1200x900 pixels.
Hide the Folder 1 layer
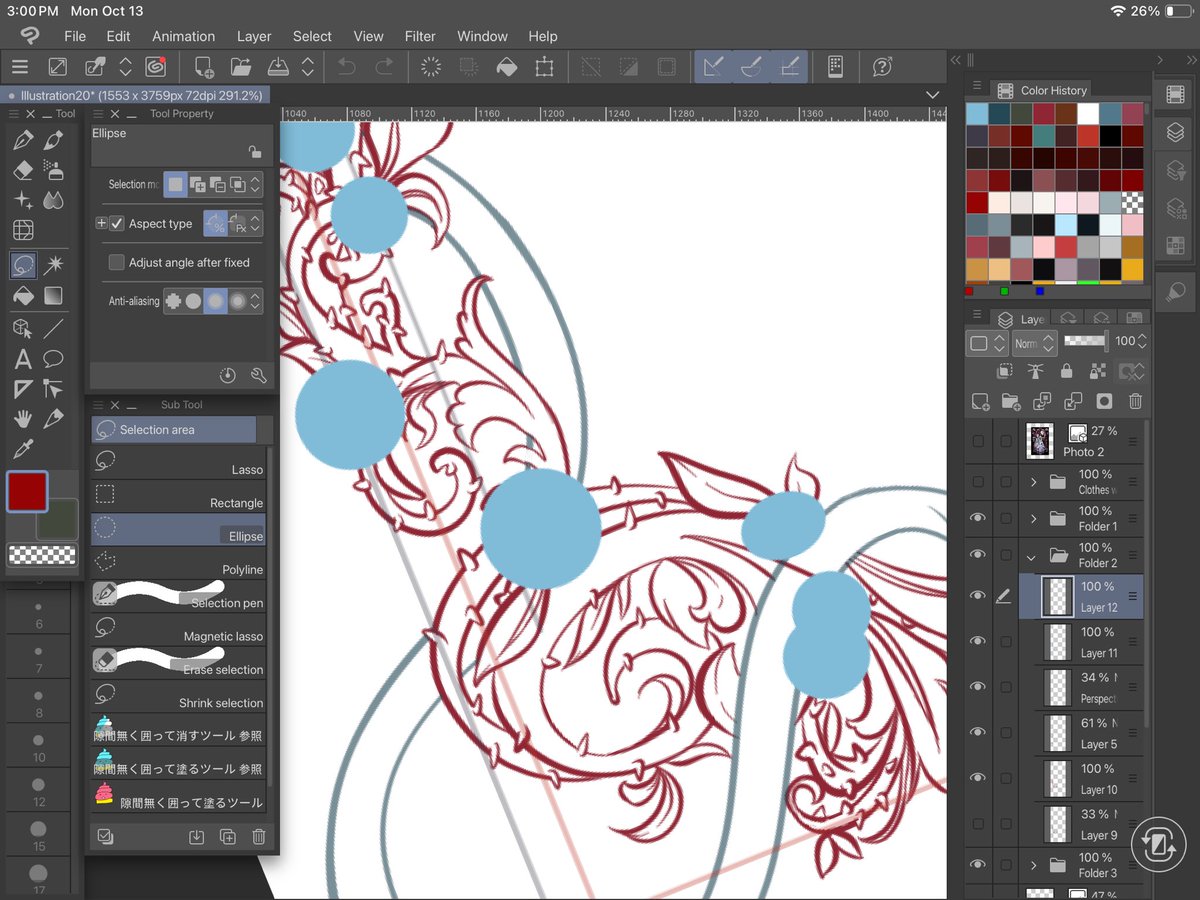[x=978, y=518]
